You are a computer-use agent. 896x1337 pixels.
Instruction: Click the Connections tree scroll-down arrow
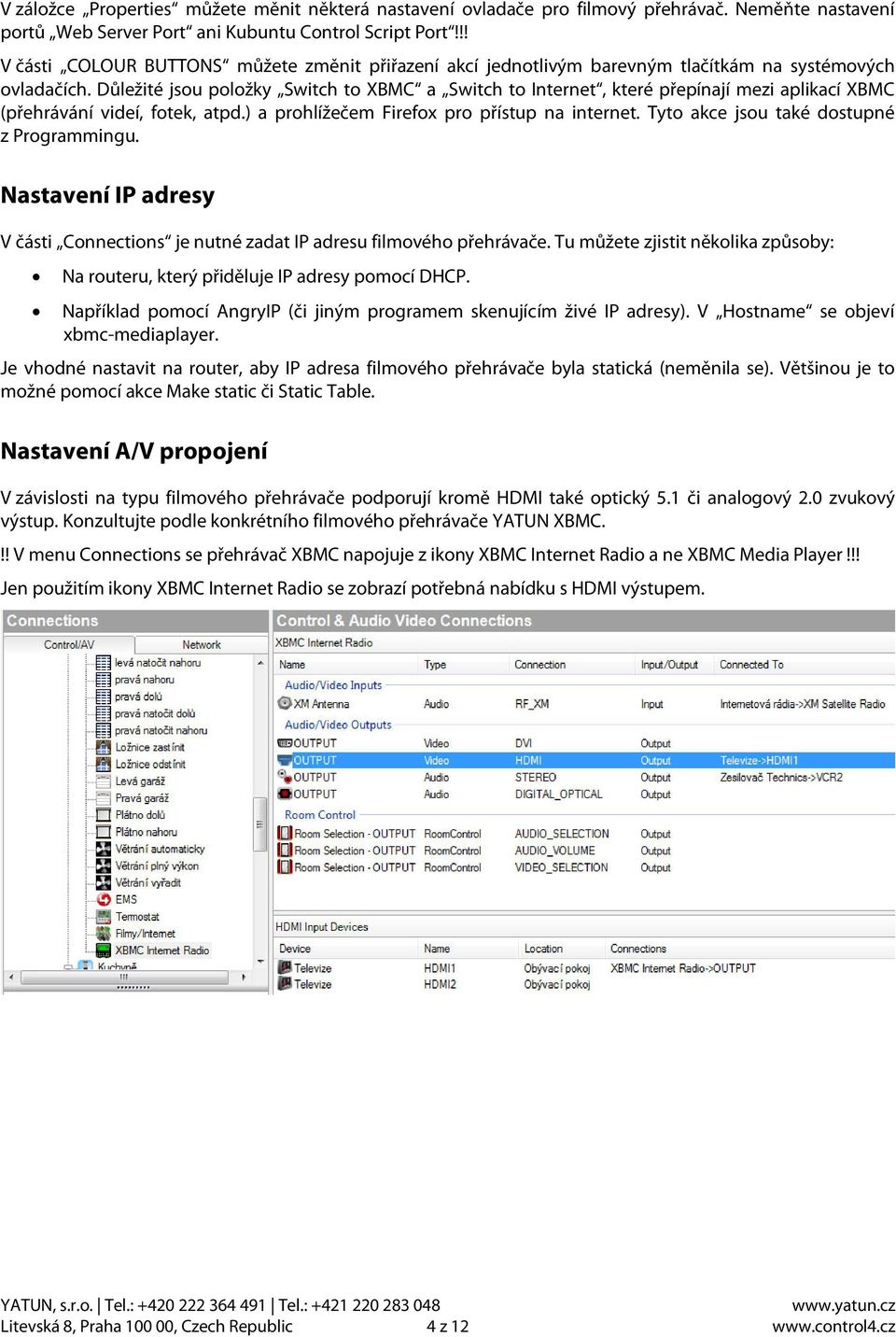pos(260,962)
